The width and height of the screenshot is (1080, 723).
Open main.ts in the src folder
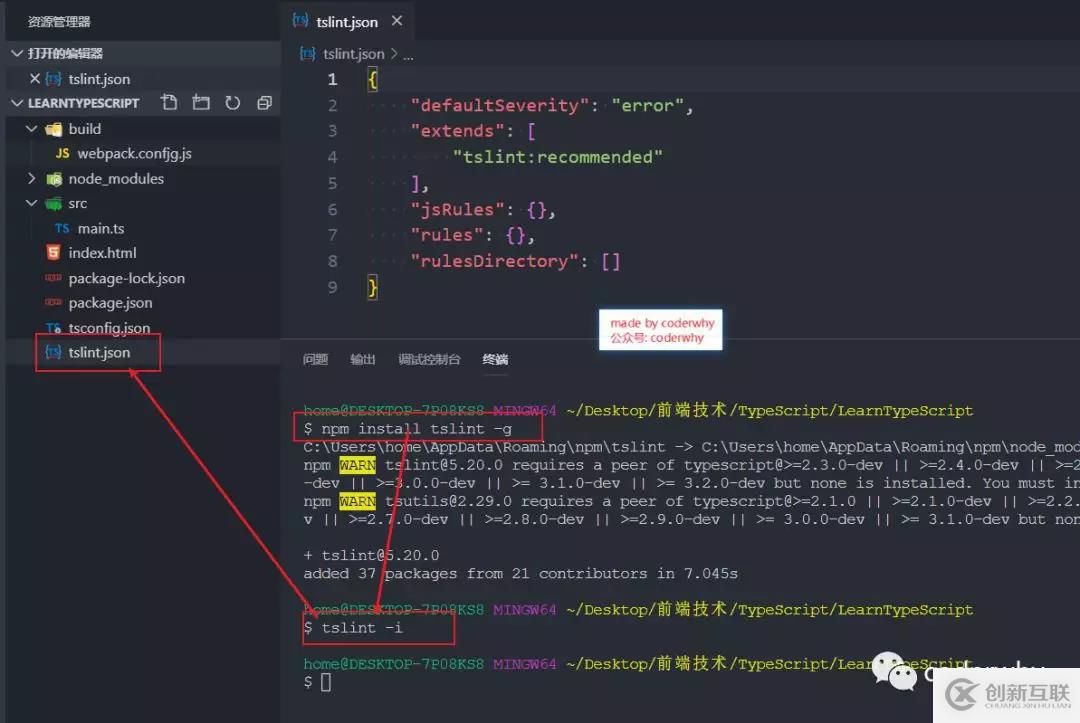coord(101,229)
